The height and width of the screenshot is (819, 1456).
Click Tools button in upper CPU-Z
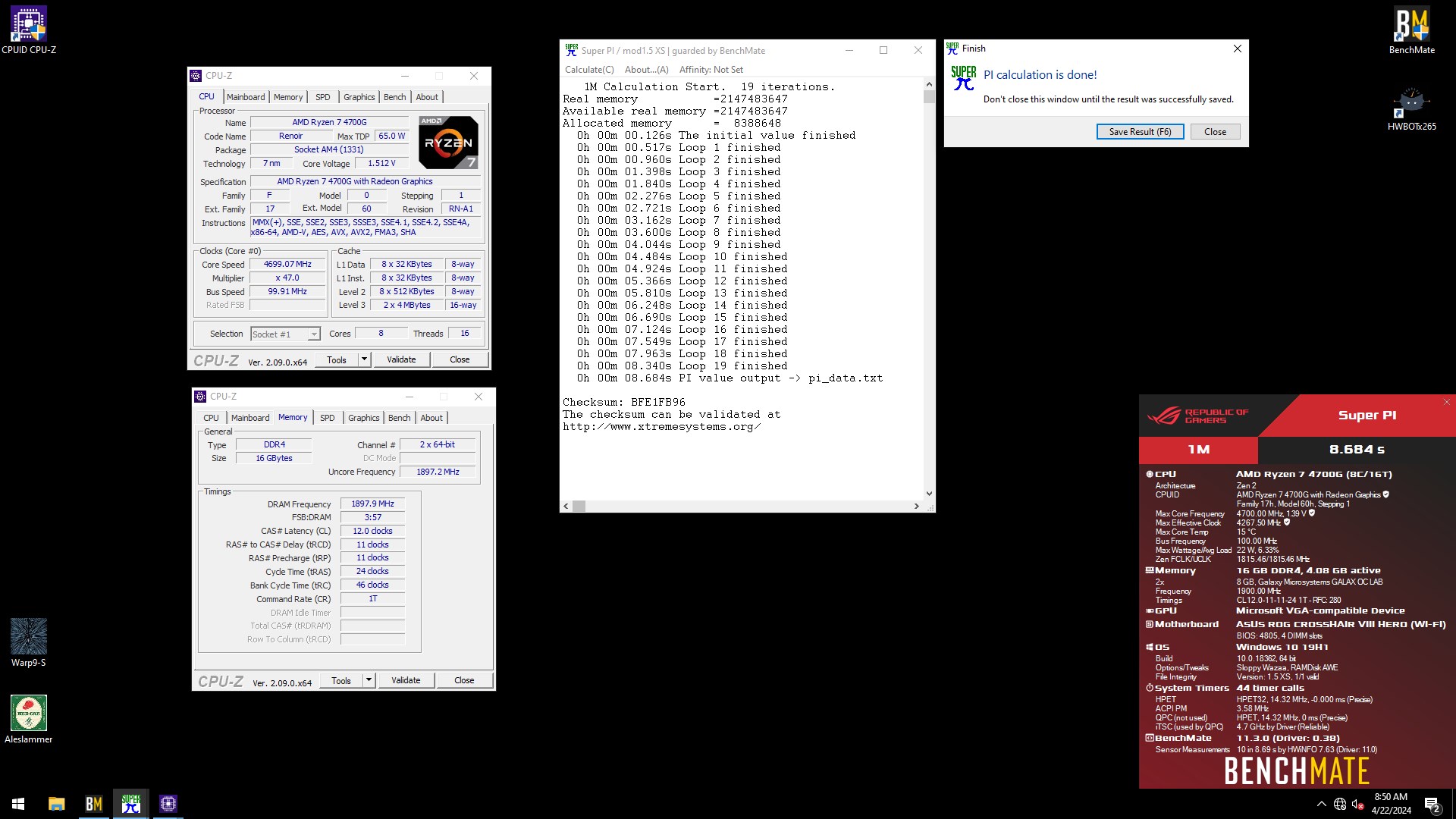pos(337,359)
